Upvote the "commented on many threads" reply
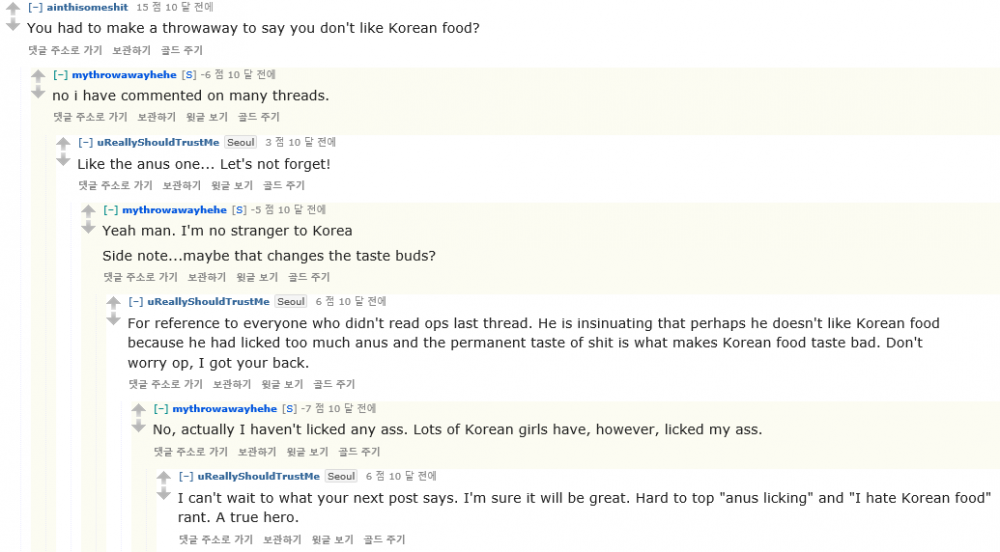 pyautogui.click(x=38, y=76)
